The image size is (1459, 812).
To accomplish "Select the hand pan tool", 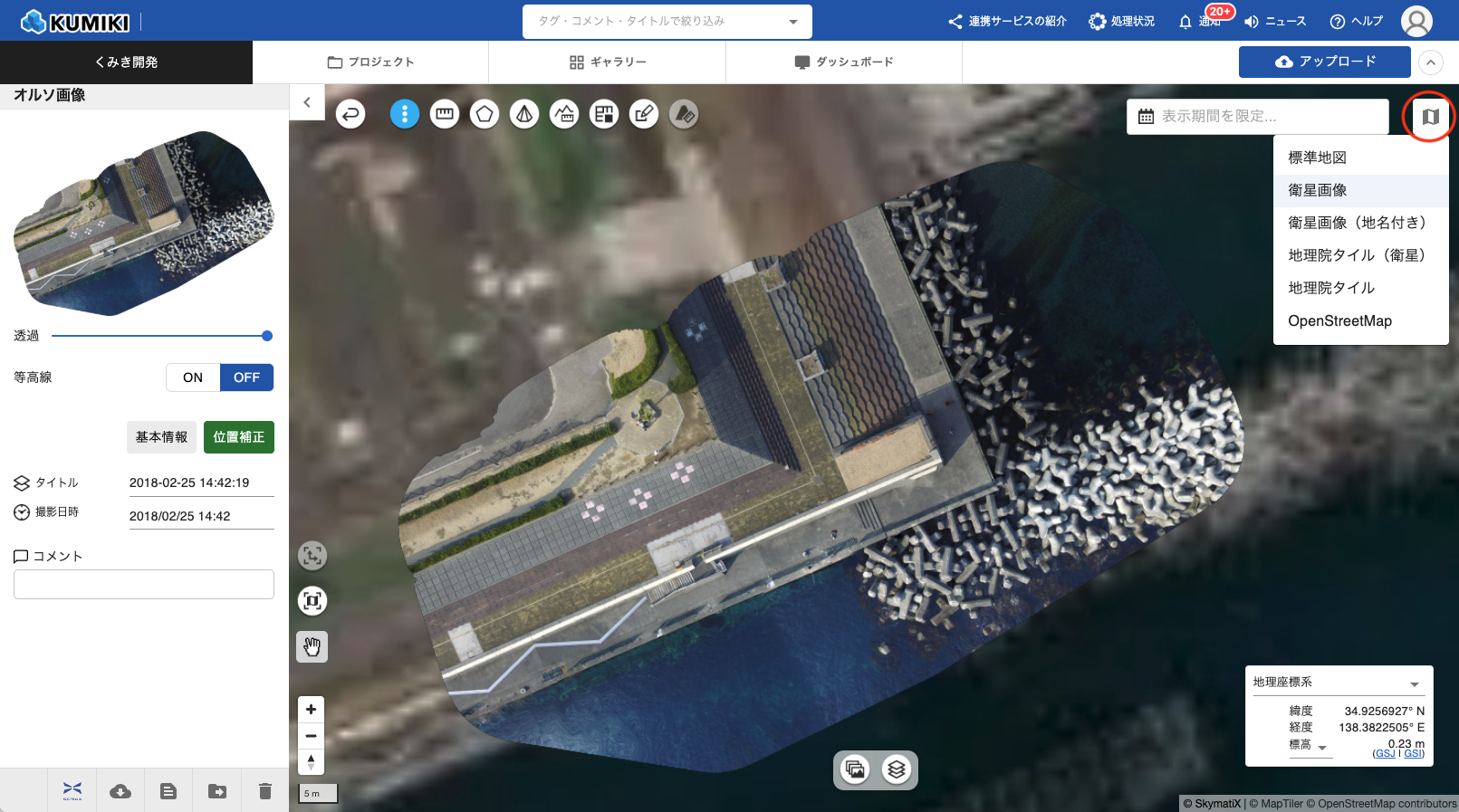I will coord(312,646).
